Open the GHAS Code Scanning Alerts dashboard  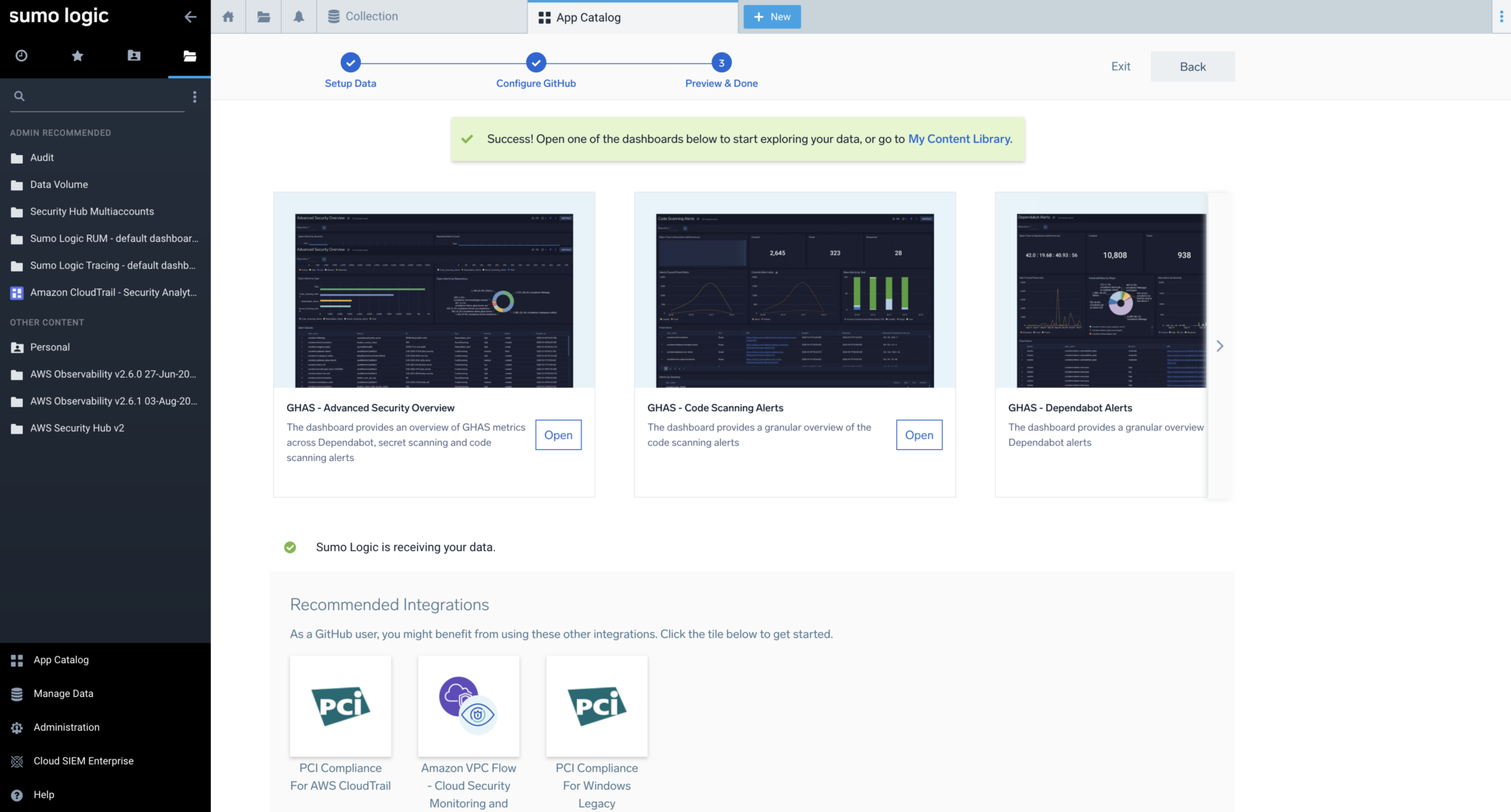pos(919,434)
